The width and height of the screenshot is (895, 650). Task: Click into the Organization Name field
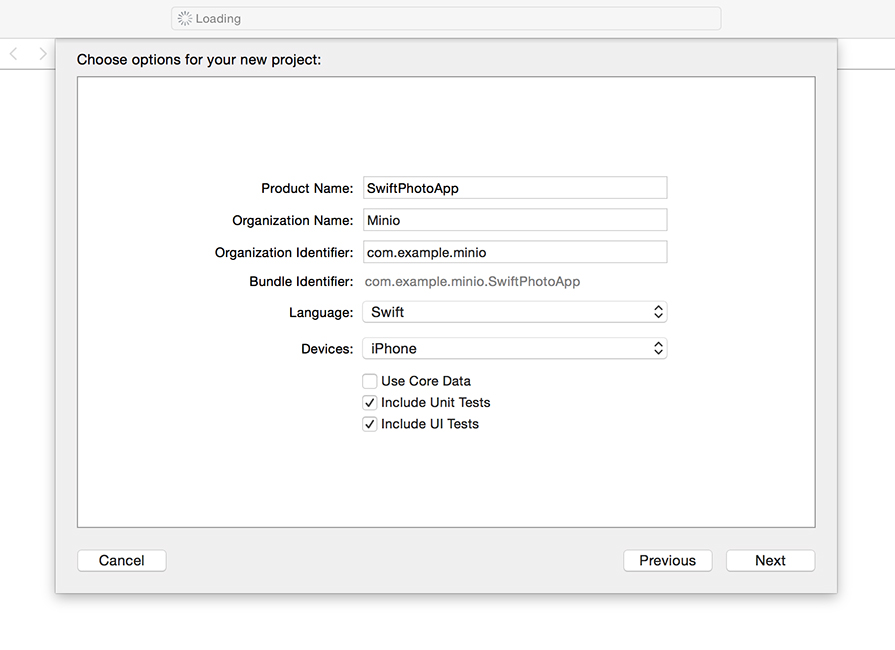514,220
